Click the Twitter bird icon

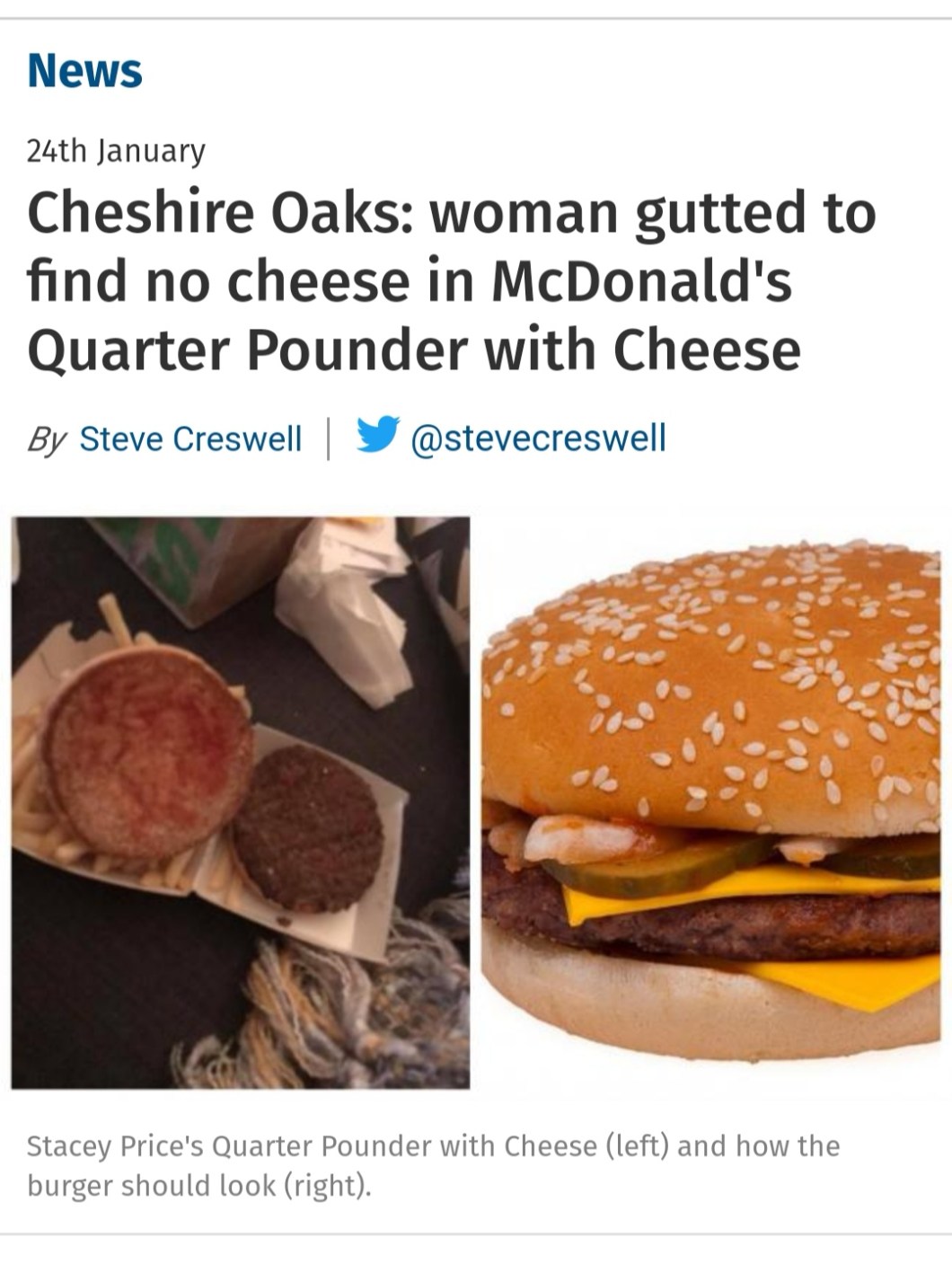(x=378, y=437)
